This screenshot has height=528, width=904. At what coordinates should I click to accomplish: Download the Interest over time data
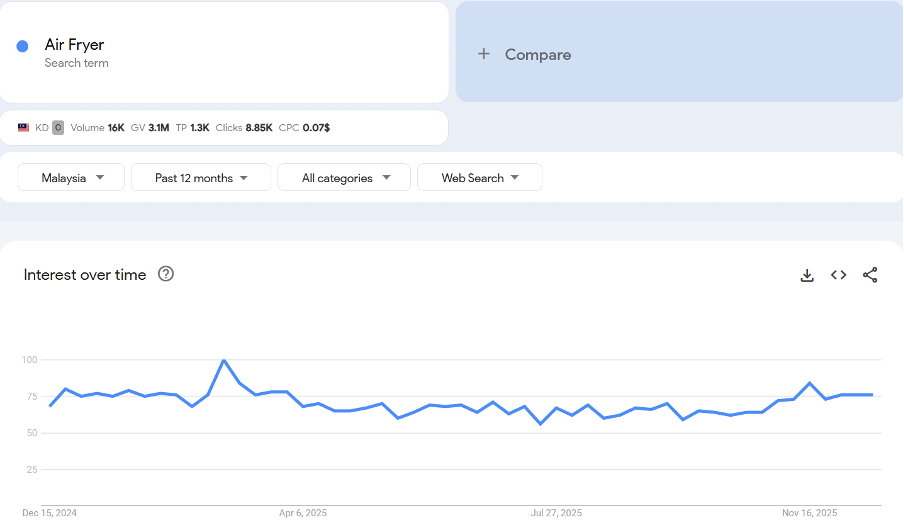click(807, 275)
